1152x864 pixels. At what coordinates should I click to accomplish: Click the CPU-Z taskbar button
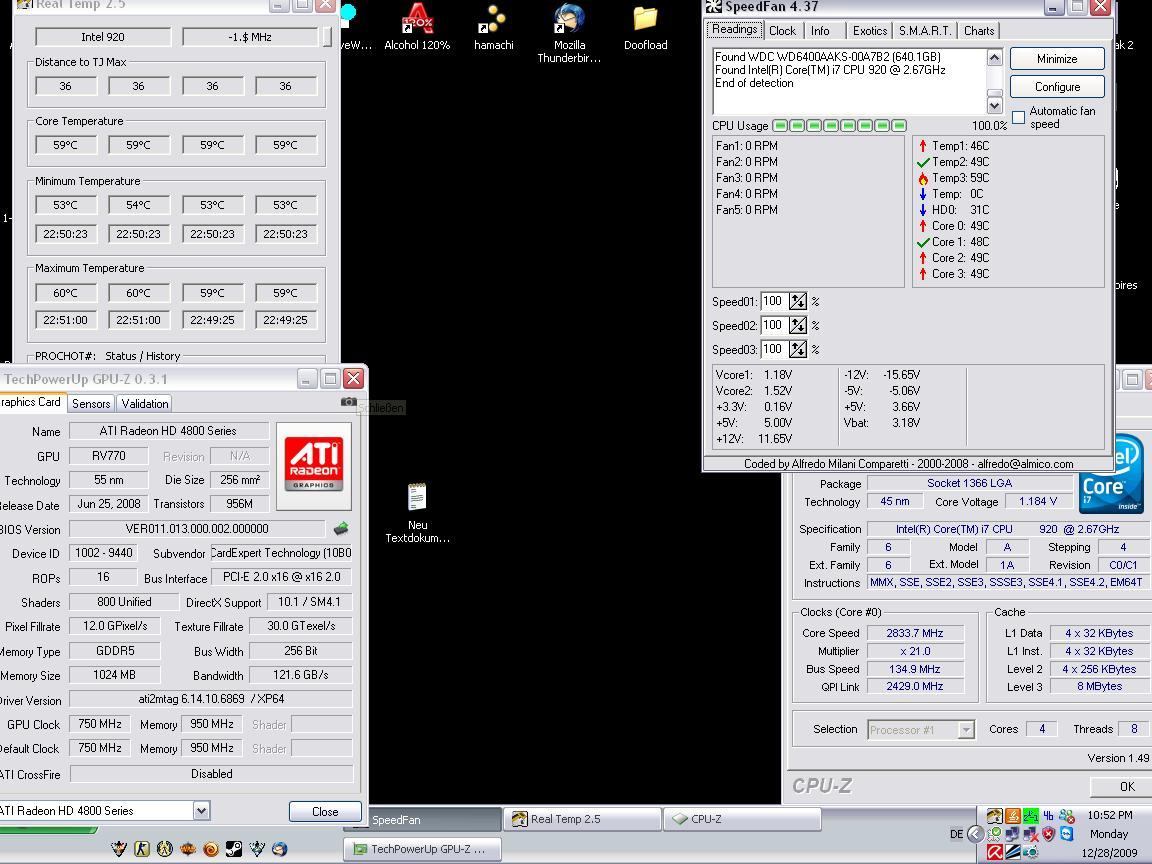(742, 818)
